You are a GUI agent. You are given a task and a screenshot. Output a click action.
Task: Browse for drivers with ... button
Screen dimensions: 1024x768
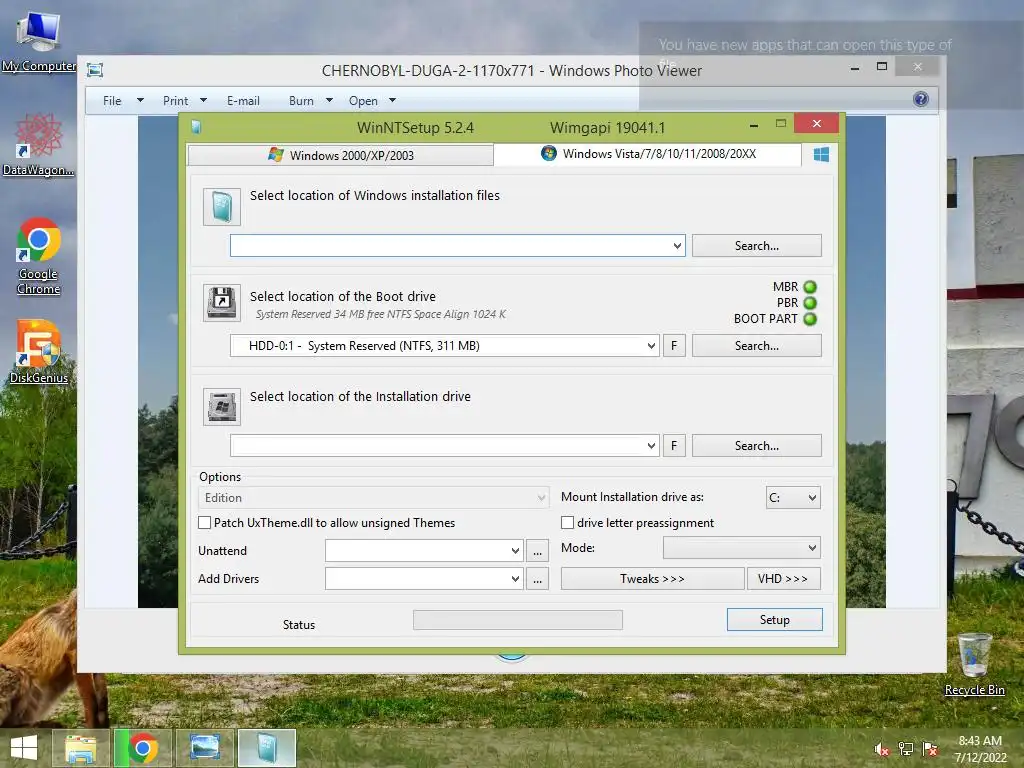537,579
